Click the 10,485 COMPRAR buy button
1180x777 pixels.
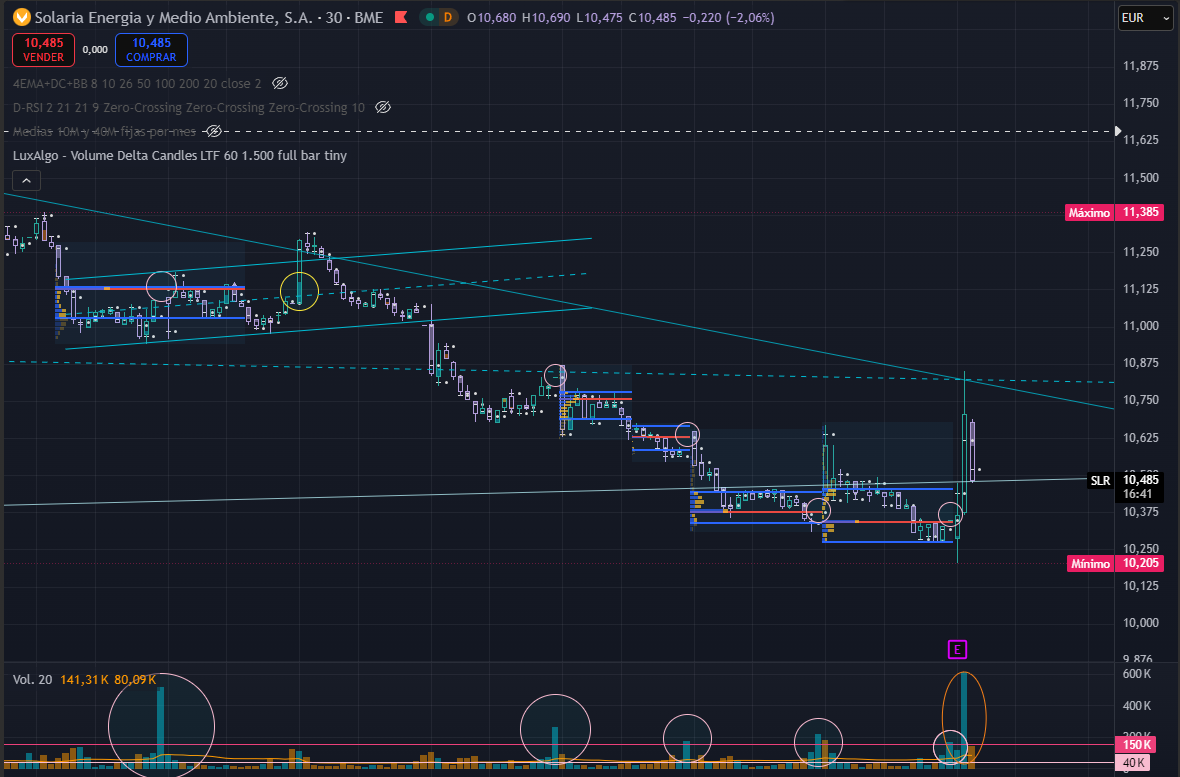(151, 50)
